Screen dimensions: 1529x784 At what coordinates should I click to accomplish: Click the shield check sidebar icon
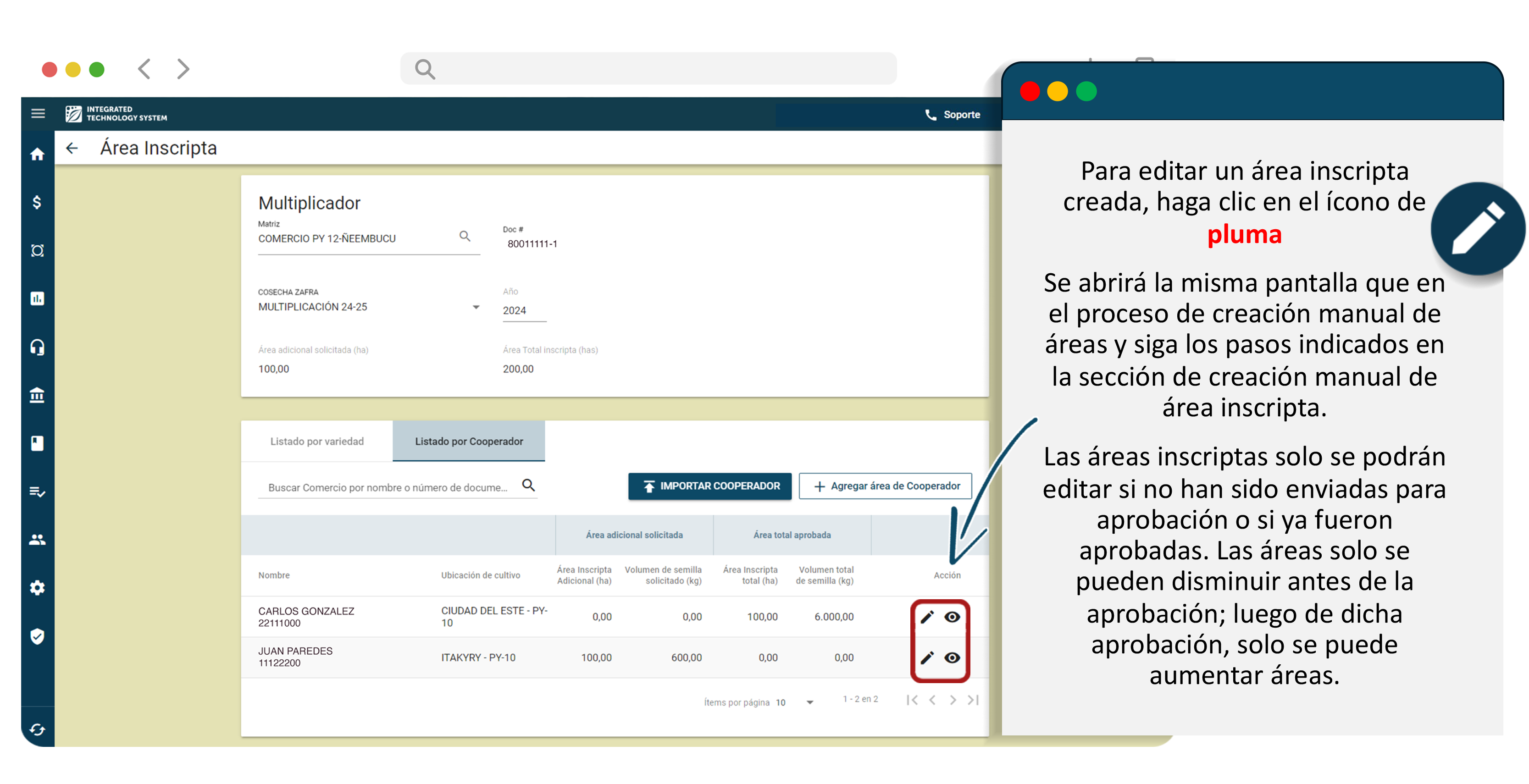click(x=38, y=636)
